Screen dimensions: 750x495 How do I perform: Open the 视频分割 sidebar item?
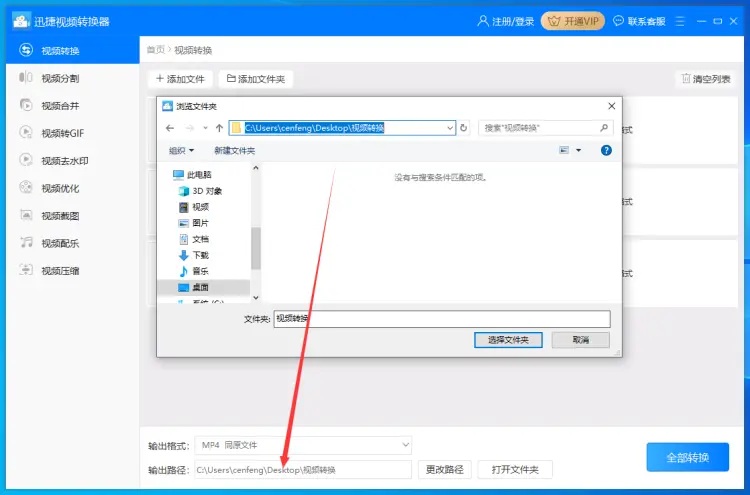click(x=73, y=78)
